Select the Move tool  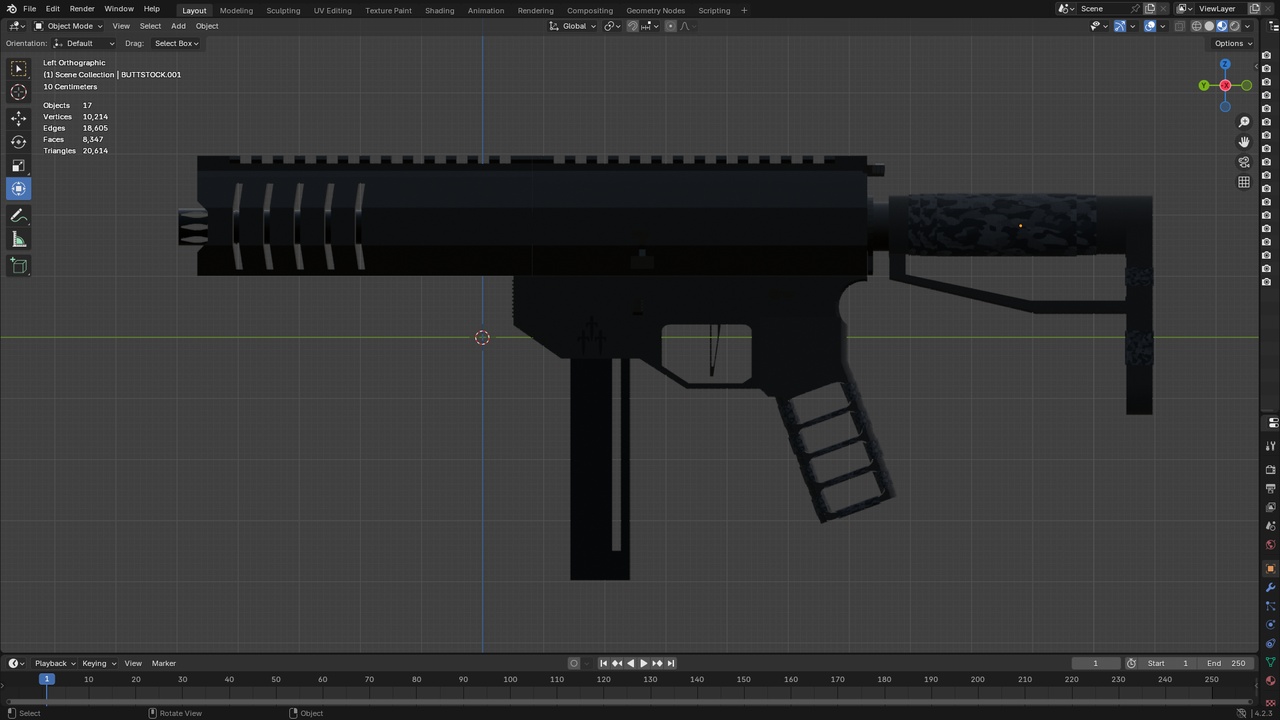click(x=19, y=117)
